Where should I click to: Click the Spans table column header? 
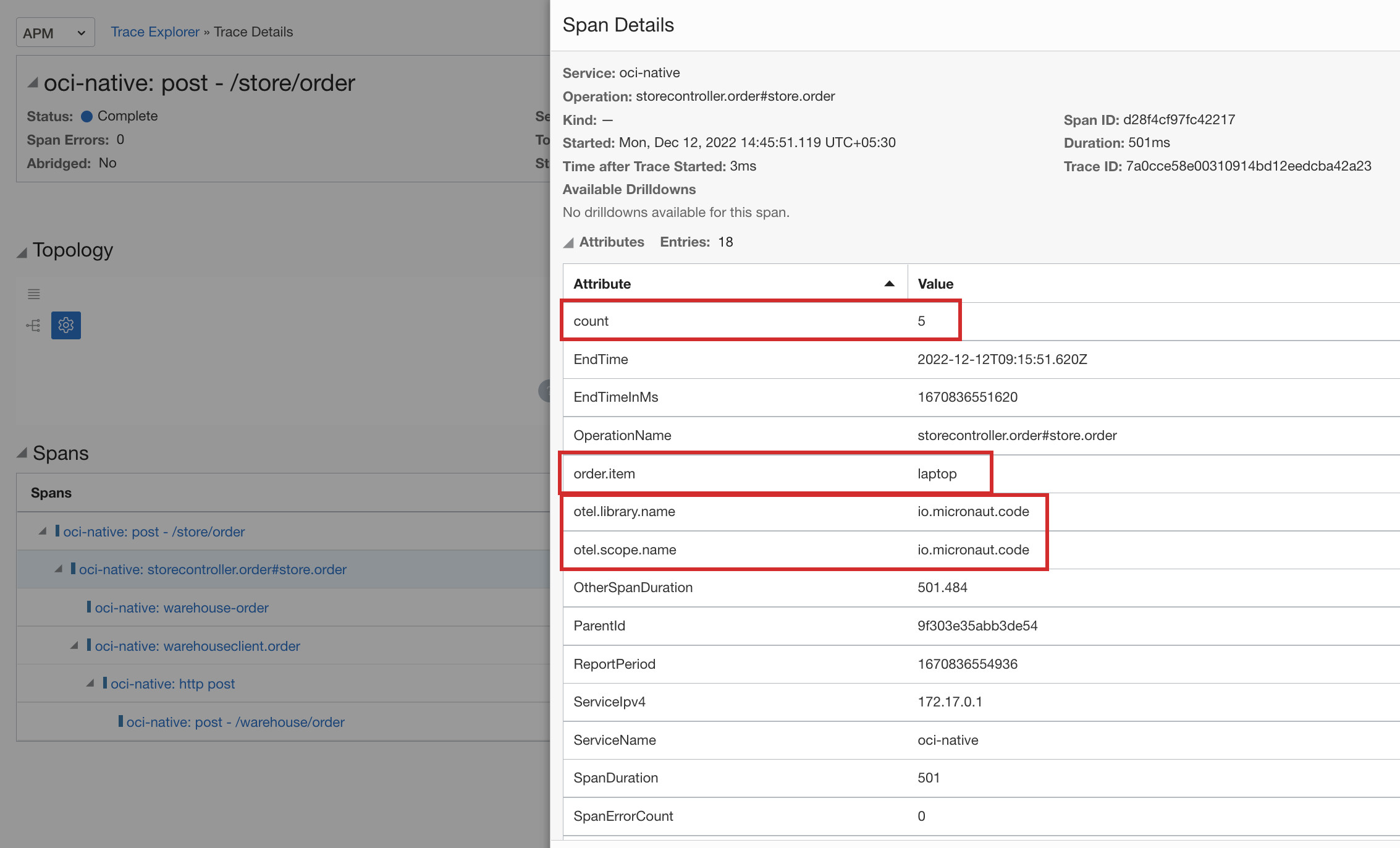51,493
